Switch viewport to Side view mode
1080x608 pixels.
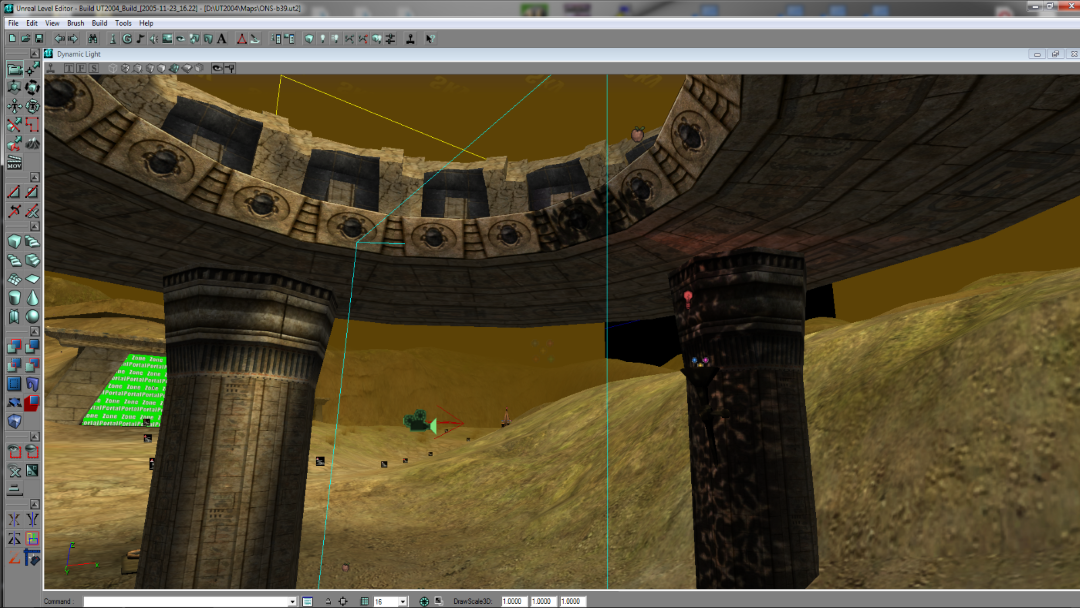point(93,68)
